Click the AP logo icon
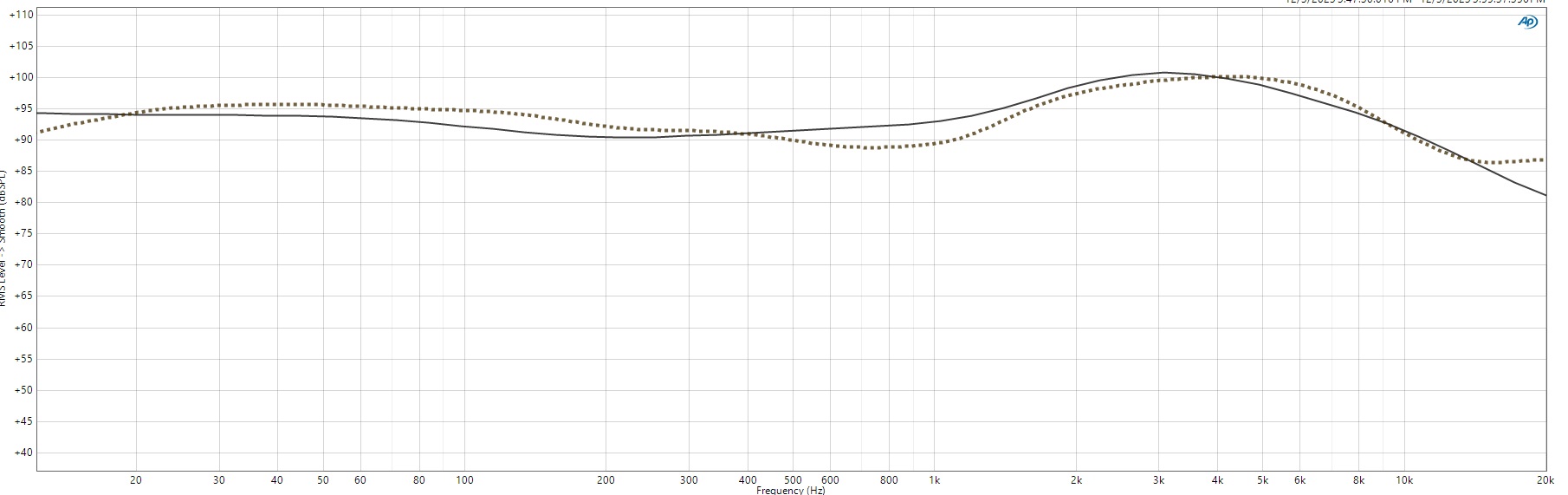 click(1527, 23)
